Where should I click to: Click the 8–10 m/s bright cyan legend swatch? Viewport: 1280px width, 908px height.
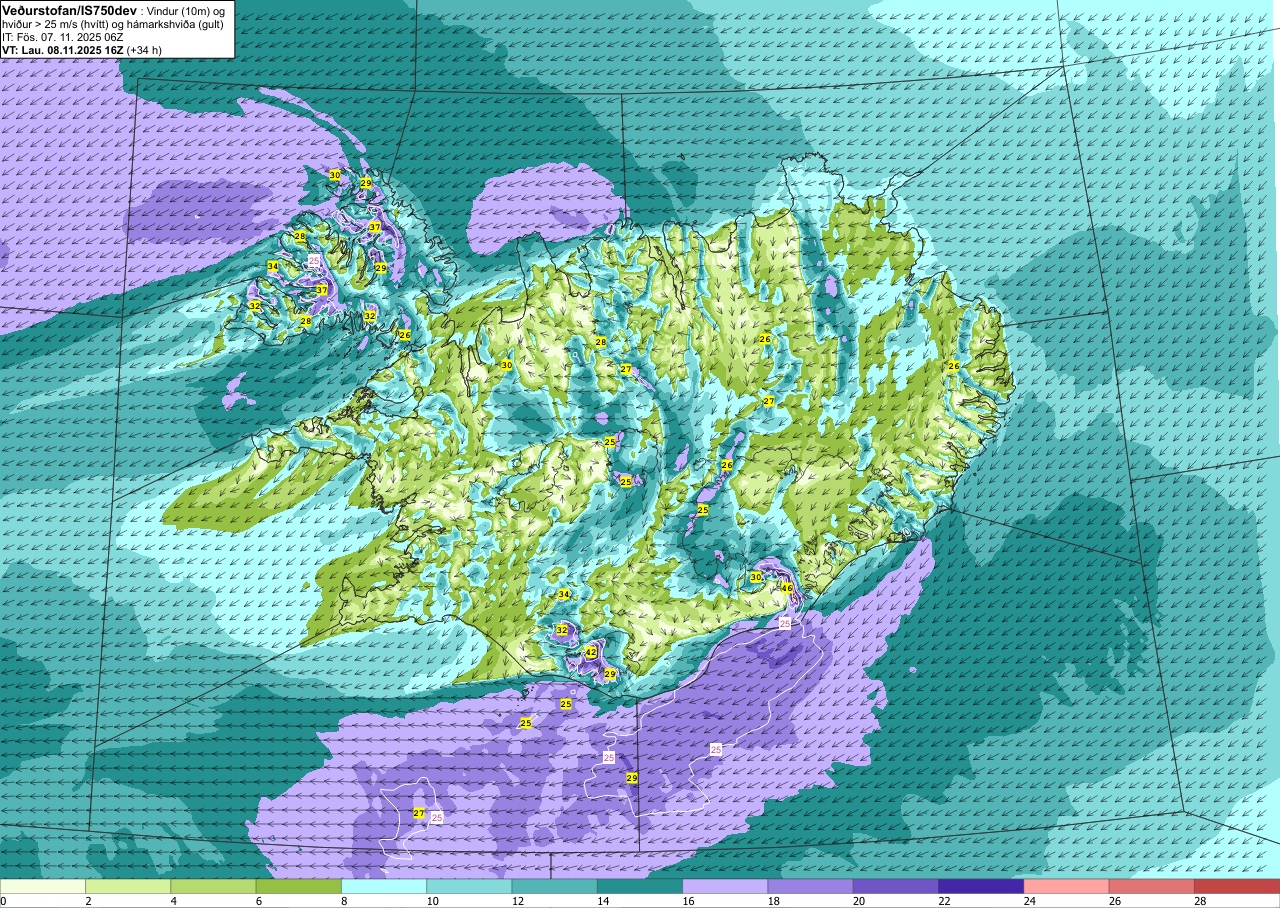pyautogui.click(x=384, y=886)
